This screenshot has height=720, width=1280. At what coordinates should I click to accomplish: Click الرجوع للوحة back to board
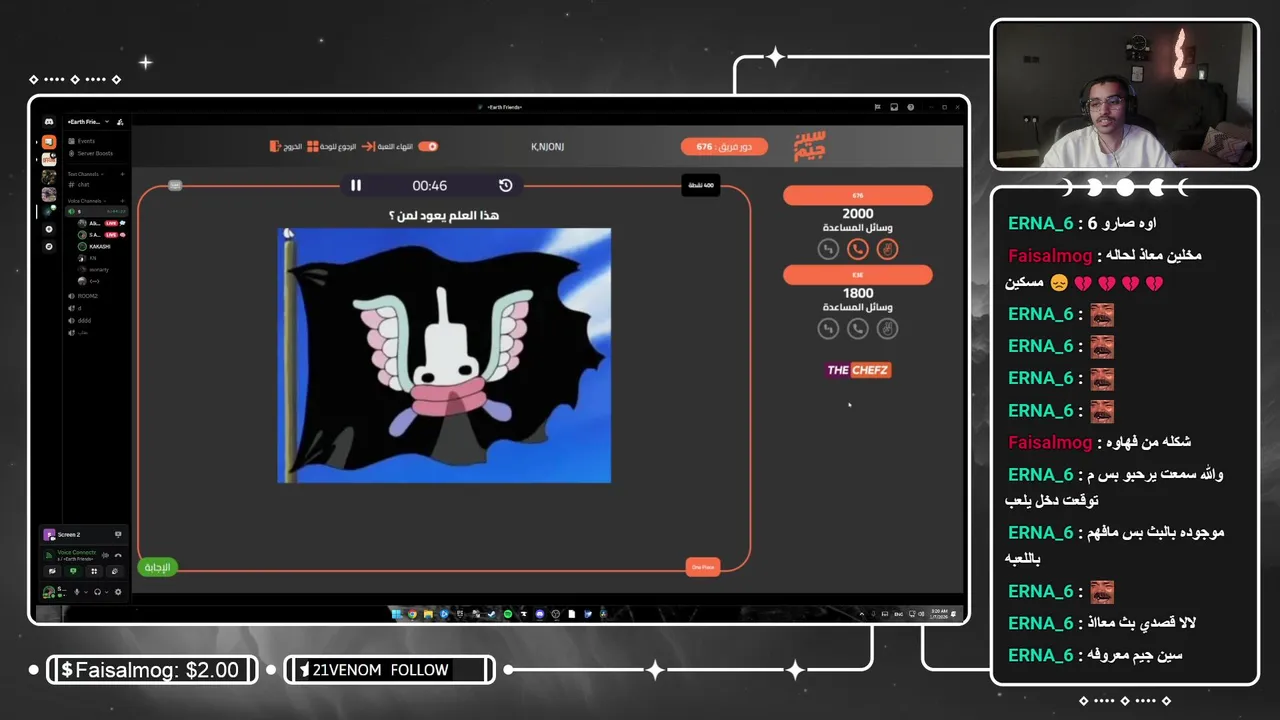pos(331,146)
